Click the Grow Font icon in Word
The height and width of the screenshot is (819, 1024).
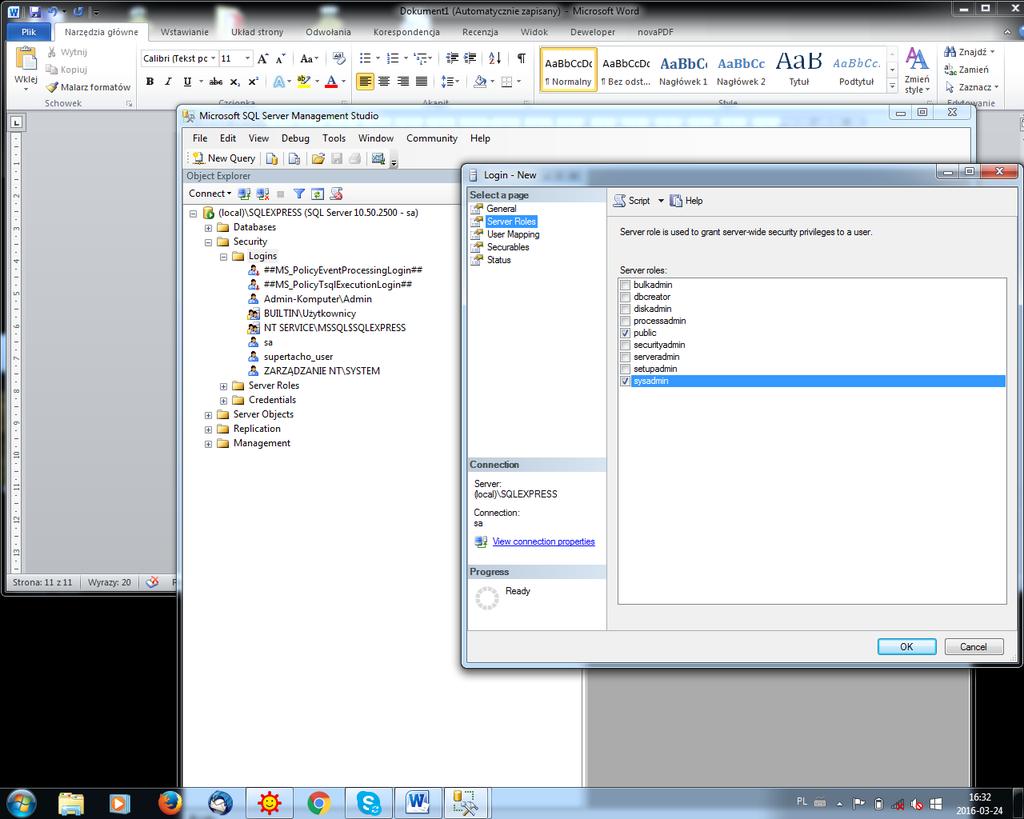coord(263,59)
